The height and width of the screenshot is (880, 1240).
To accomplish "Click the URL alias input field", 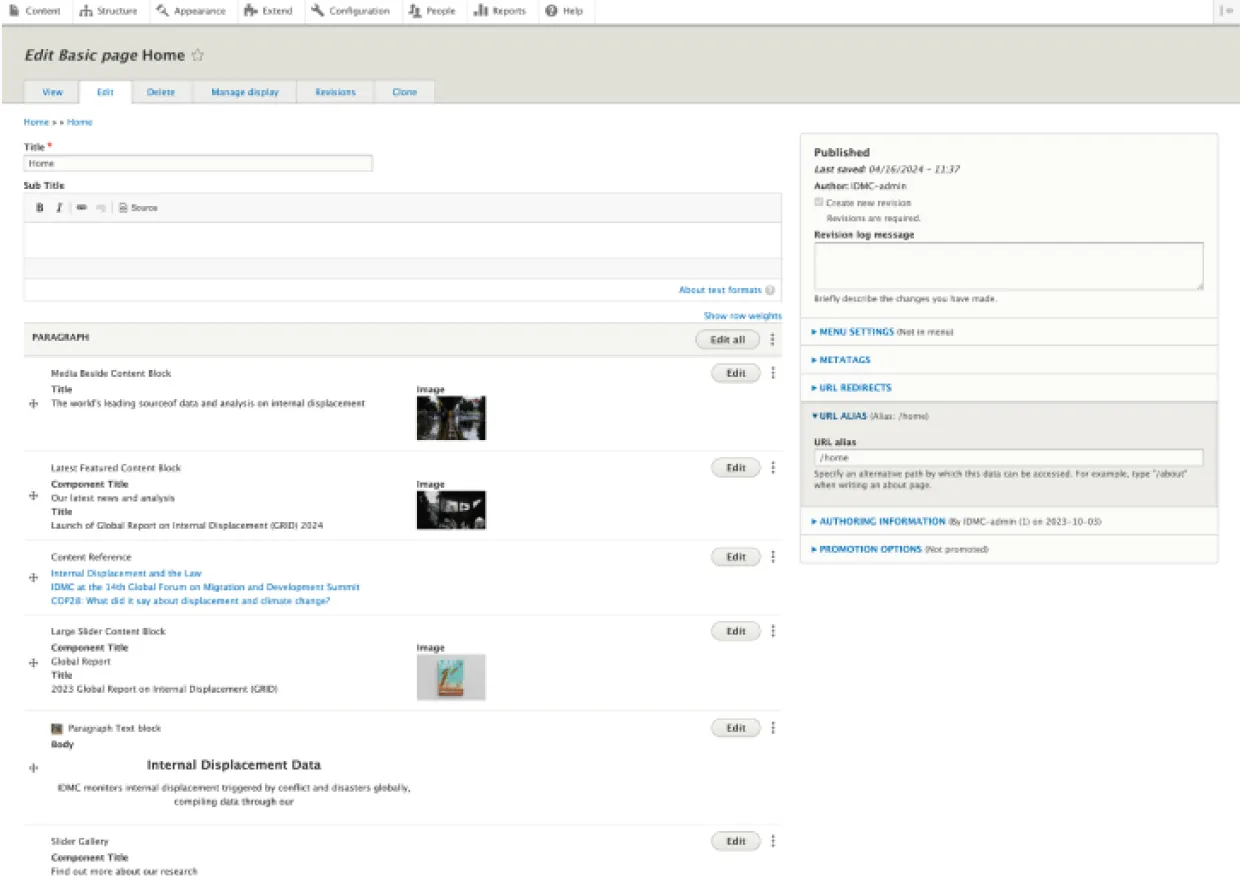I will (1008, 458).
